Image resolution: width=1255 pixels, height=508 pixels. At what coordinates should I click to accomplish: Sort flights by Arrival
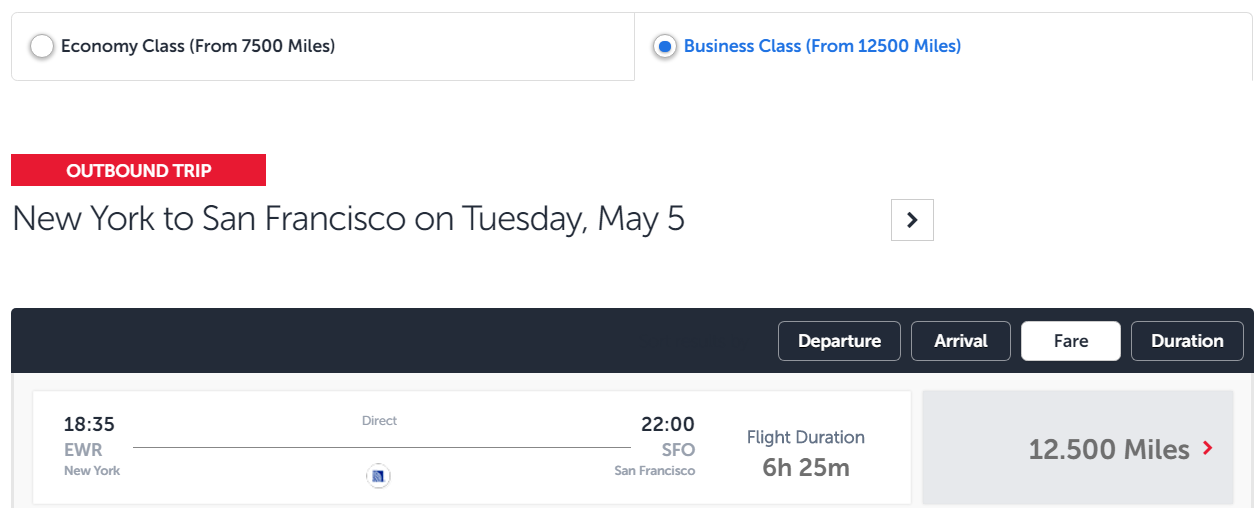pos(961,341)
